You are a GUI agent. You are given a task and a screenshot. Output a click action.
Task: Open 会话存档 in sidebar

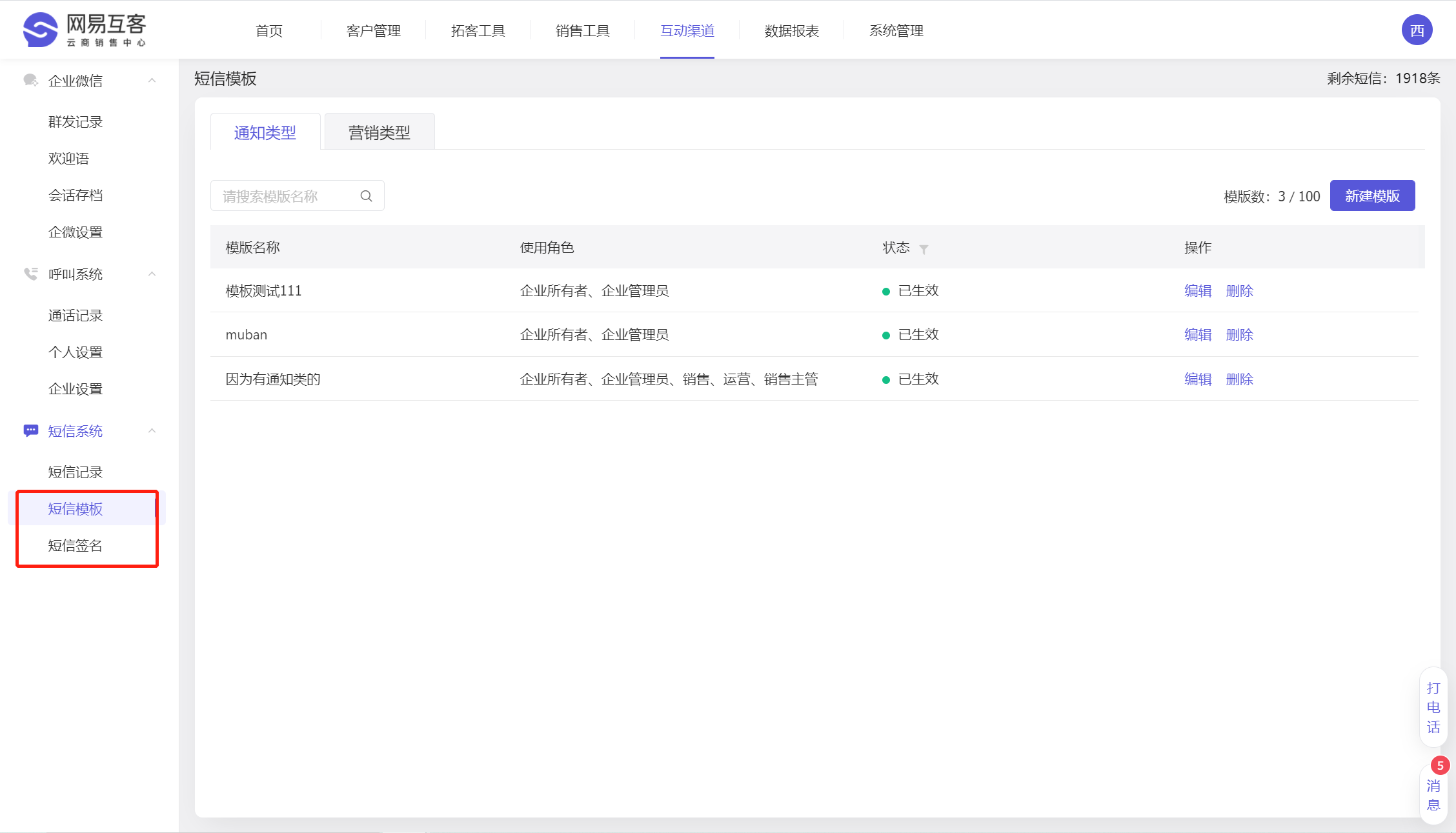tap(76, 195)
